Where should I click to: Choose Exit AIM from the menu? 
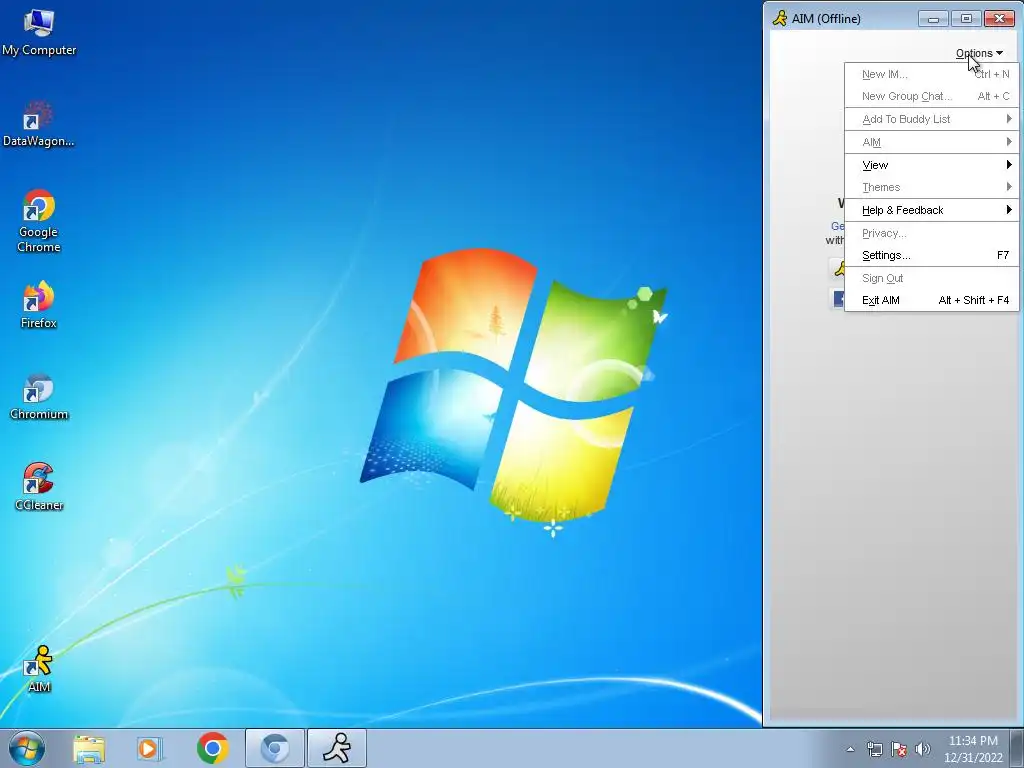(932, 300)
